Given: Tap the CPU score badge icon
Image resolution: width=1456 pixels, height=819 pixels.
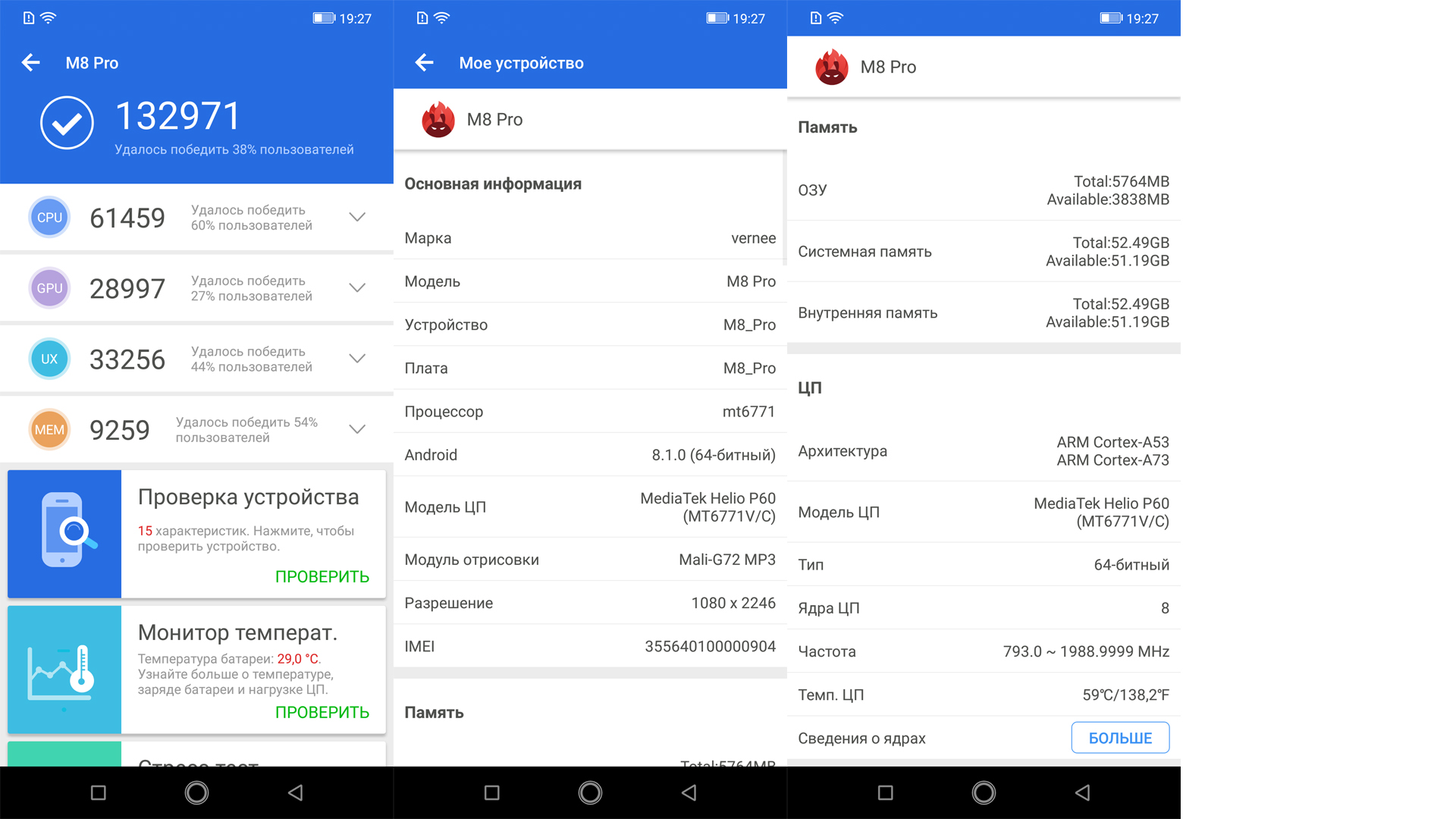Looking at the screenshot, I should 49,218.
